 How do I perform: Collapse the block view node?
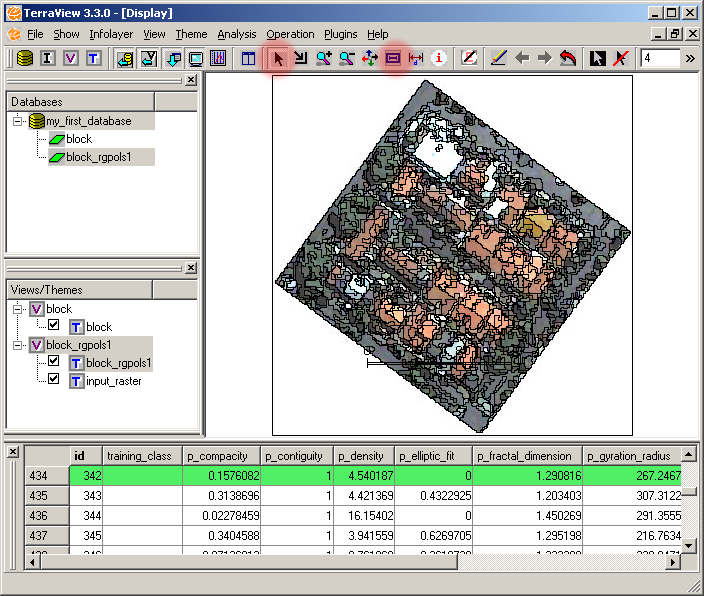pos(18,309)
